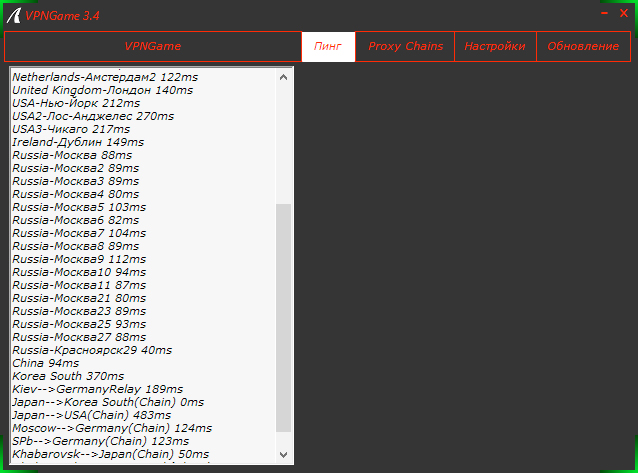Choose Russia-Москва21 80ms entry

click(x=79, y=298)
